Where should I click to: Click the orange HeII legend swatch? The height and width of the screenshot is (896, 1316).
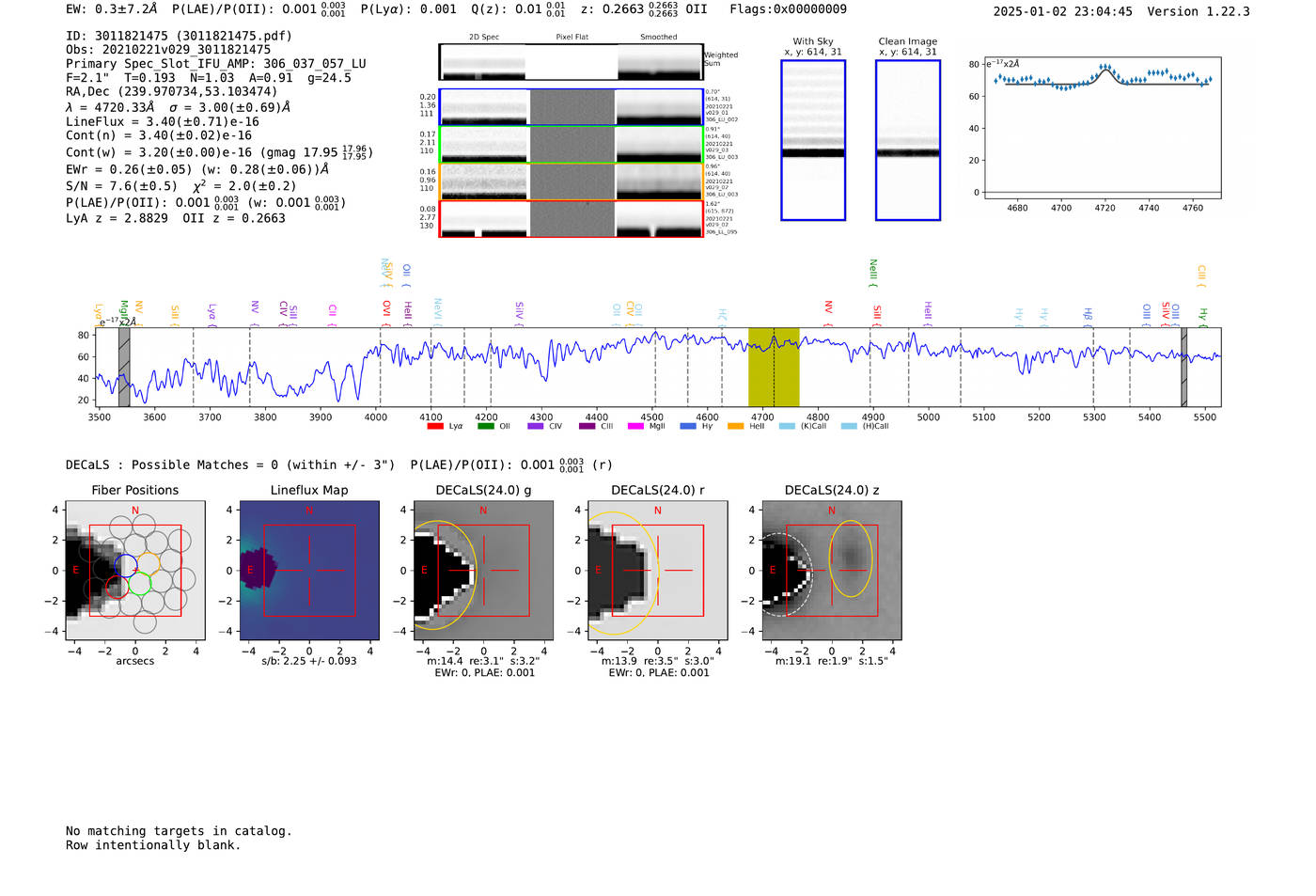coord(735,426)
